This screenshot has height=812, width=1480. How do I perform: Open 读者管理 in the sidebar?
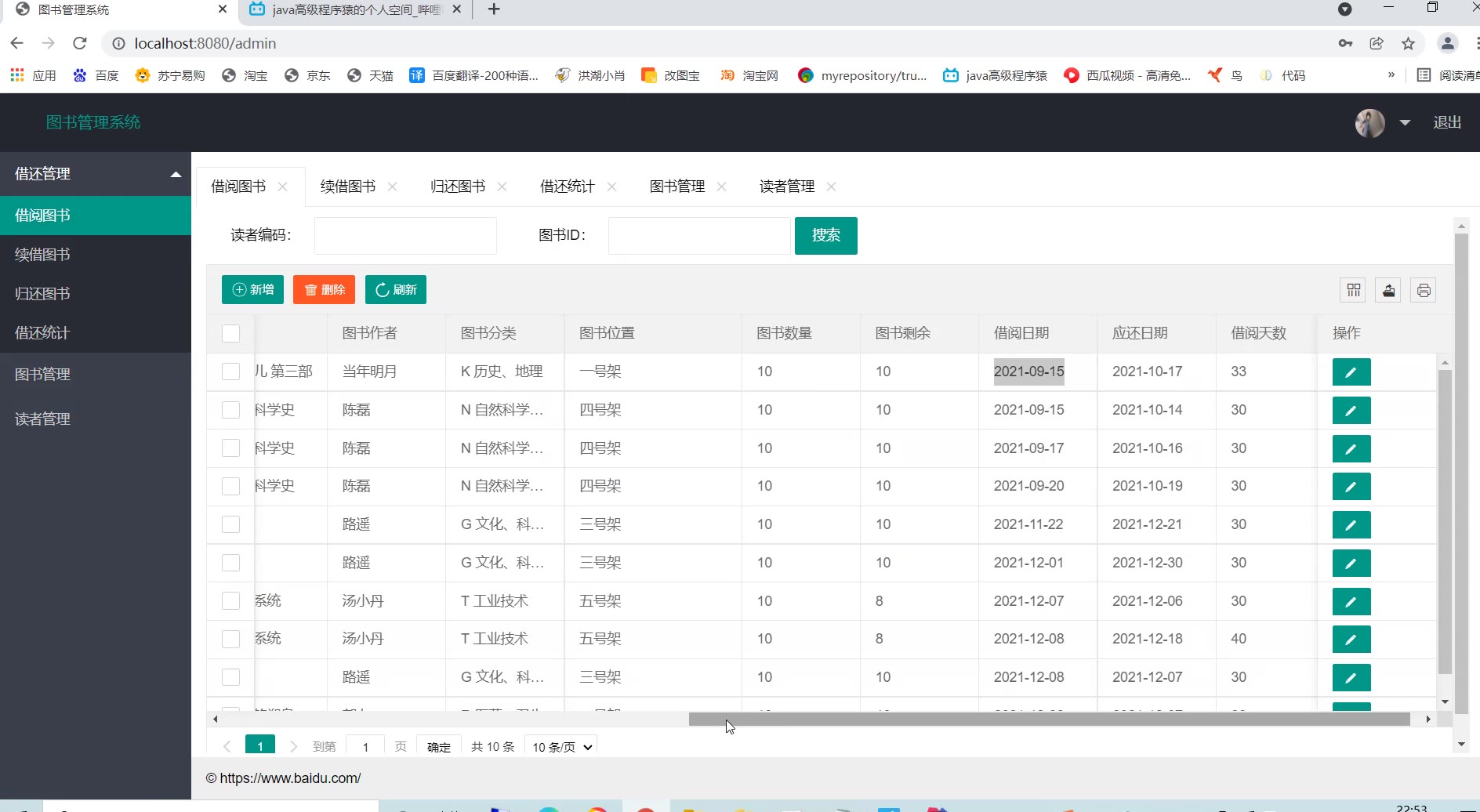[x=43, y=419]
